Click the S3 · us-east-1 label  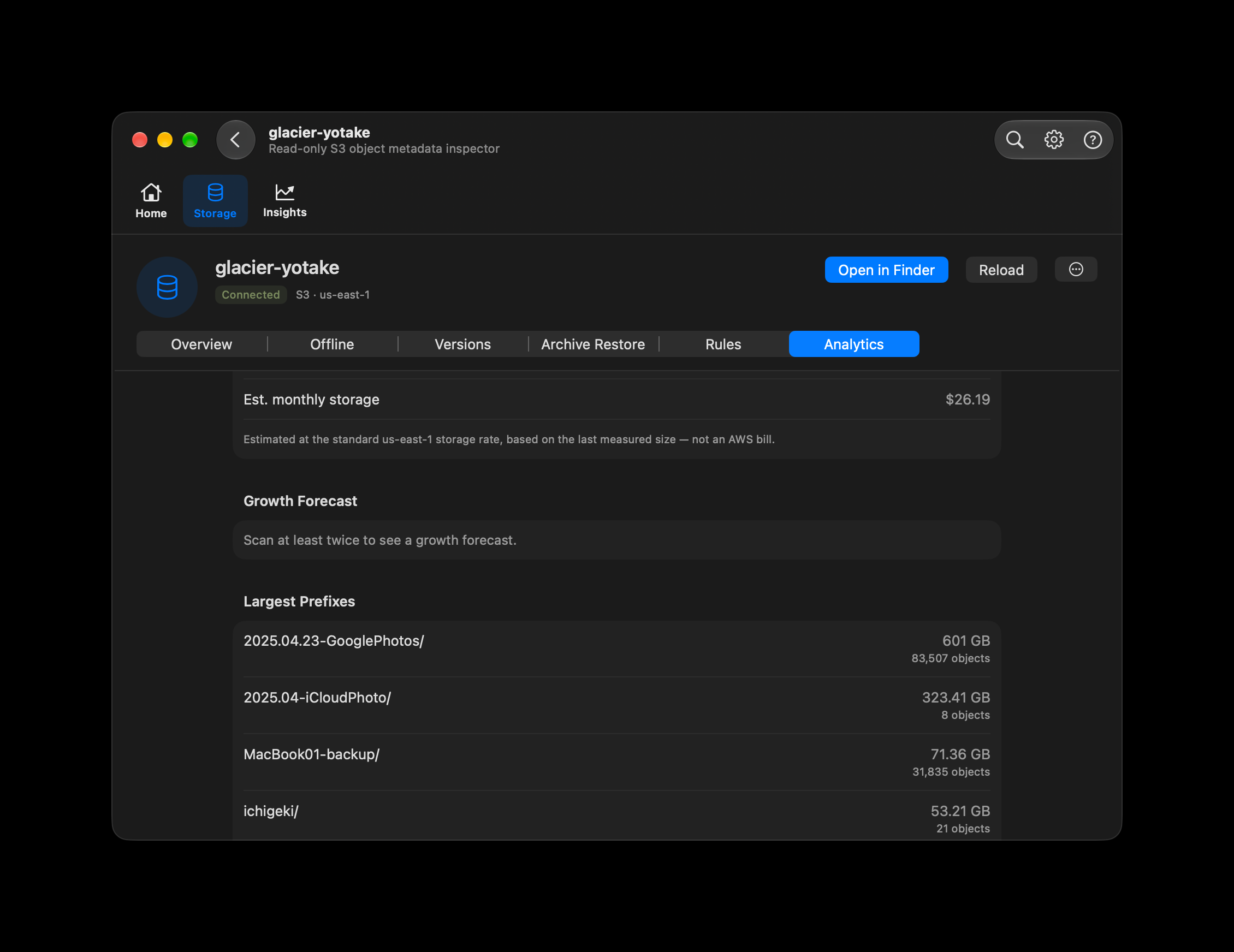pos(333,294)
